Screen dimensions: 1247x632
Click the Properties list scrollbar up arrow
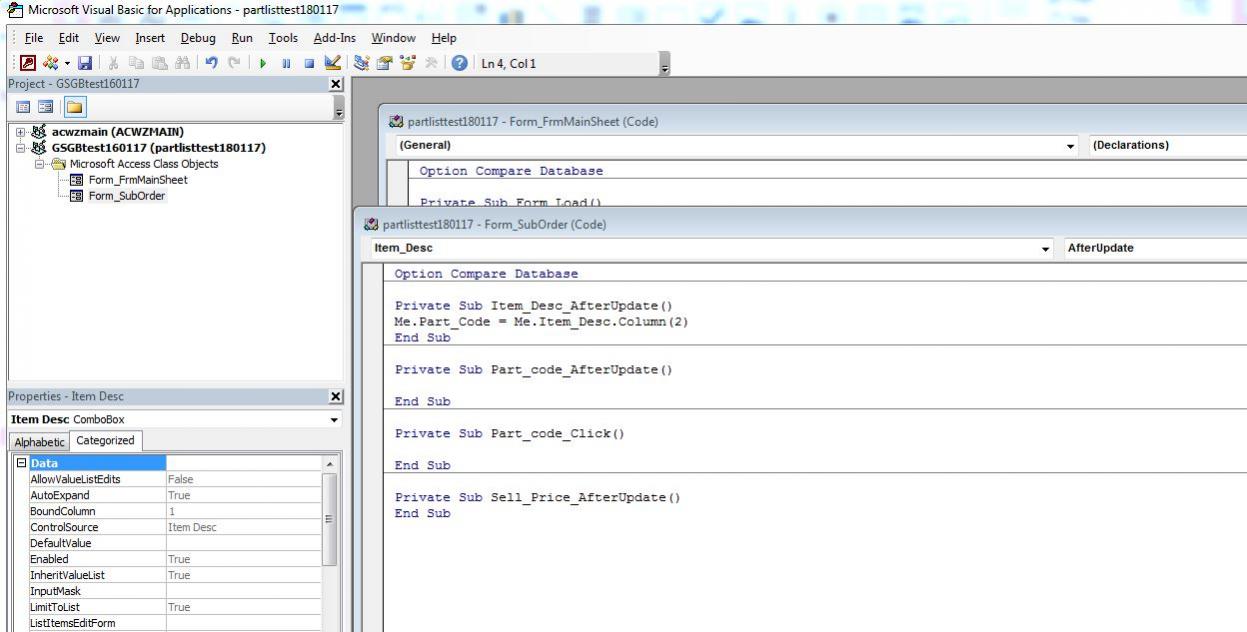tap(330, 464)
